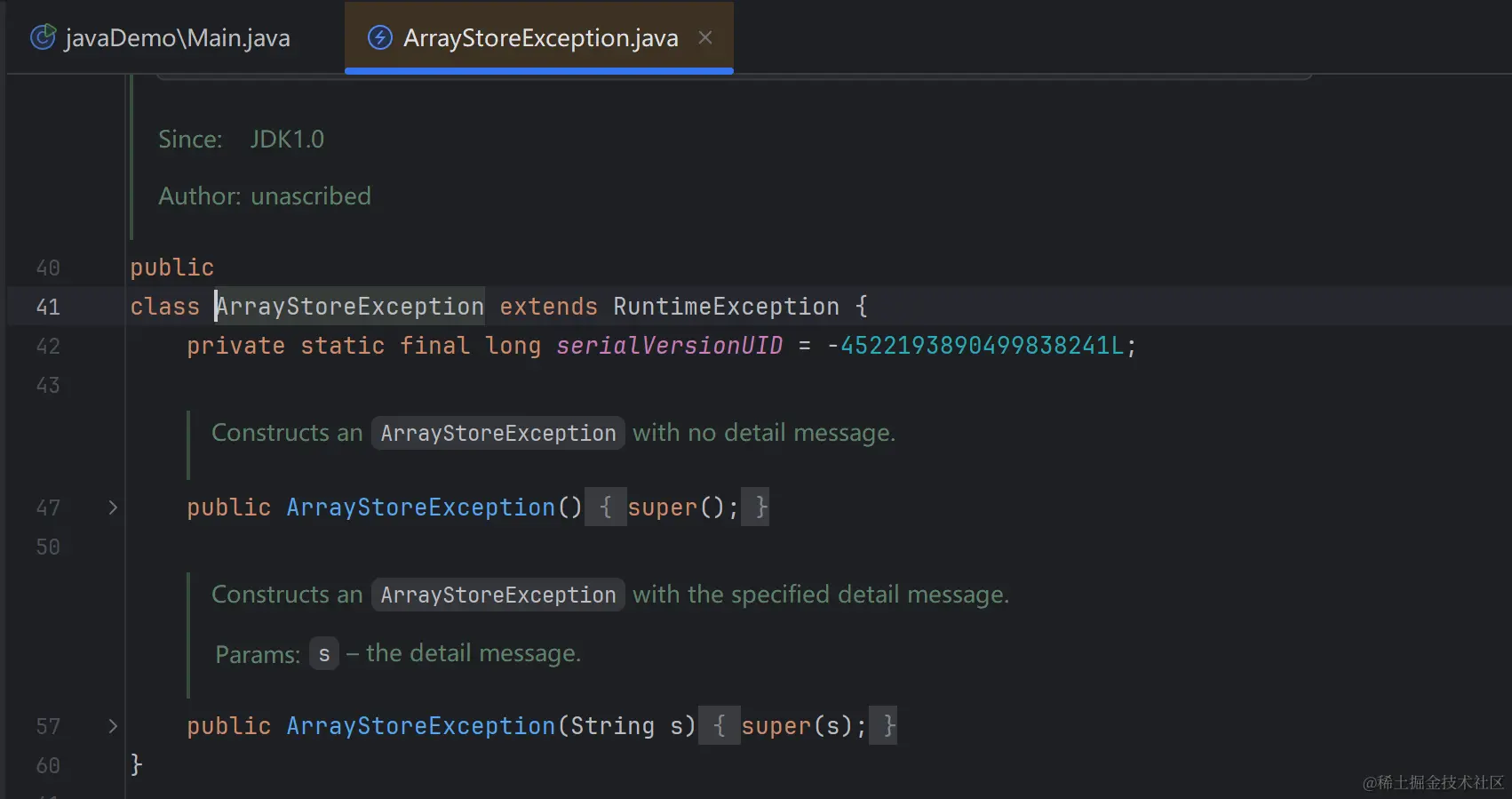1512x799 pixels.
Task: Click line number 57 in the gutter
Action: pos(48,726)
